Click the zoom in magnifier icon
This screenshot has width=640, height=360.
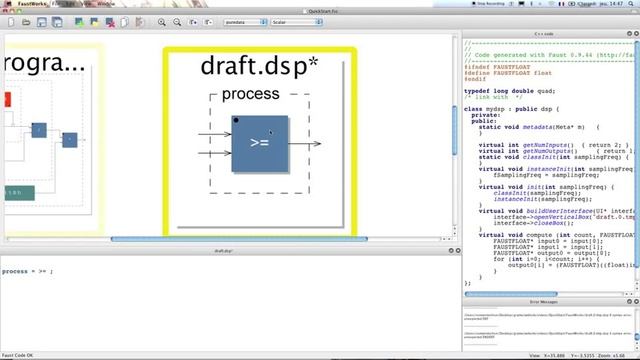[x=162, y=22]
